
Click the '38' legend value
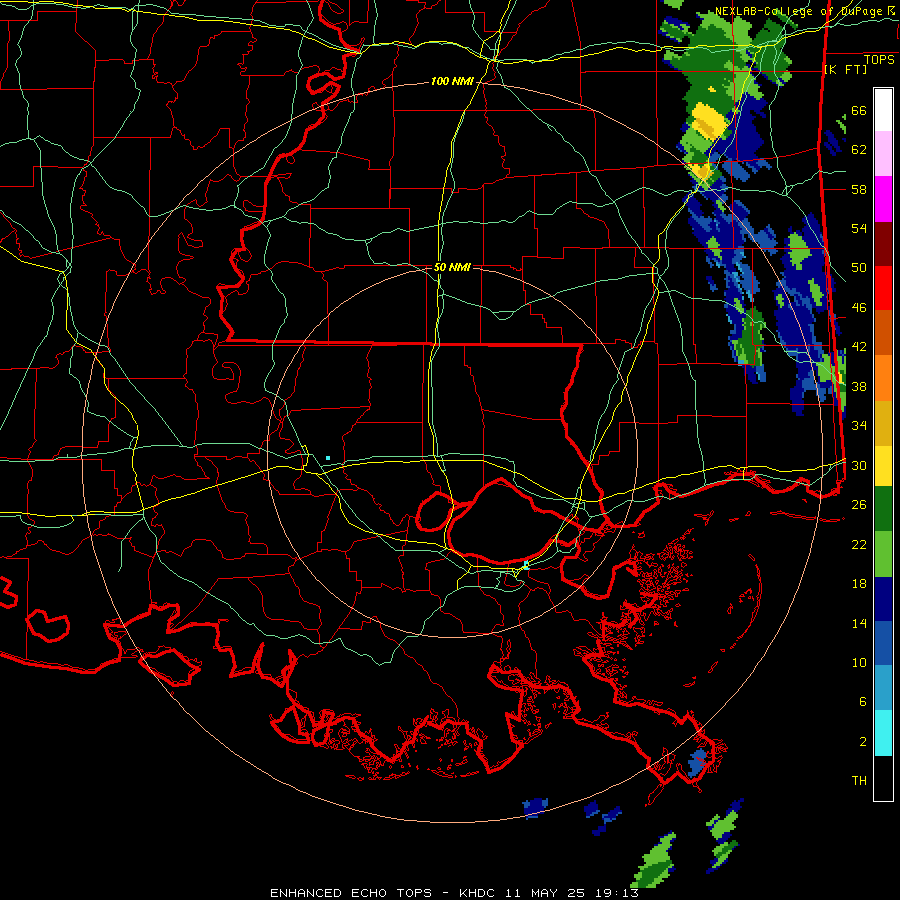pyautogui.click(x=859, y=386)
